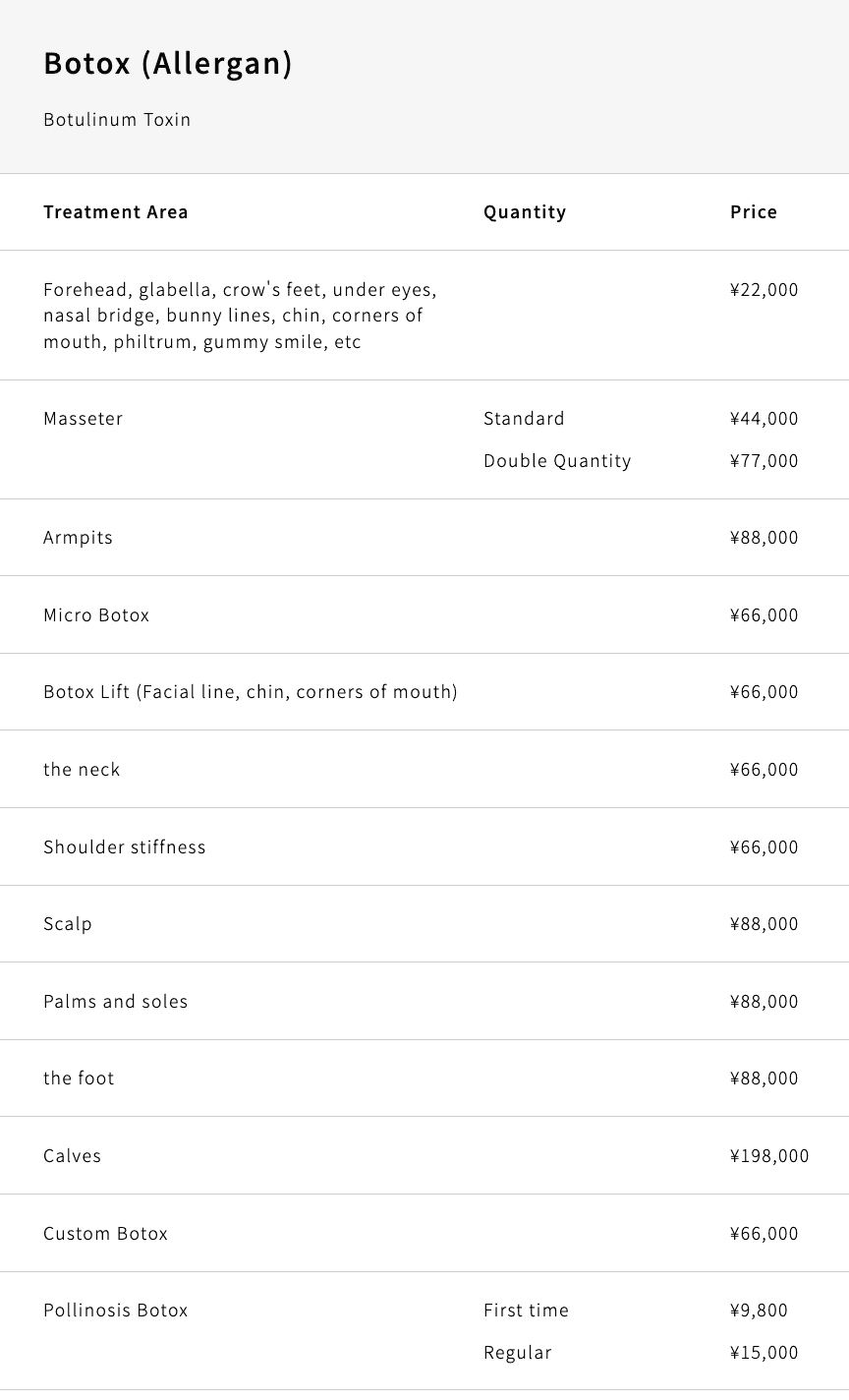Select the Armpits treatment row
Image resolution: width=849 pixels, height=1400 pixels.
pos(79,538)
